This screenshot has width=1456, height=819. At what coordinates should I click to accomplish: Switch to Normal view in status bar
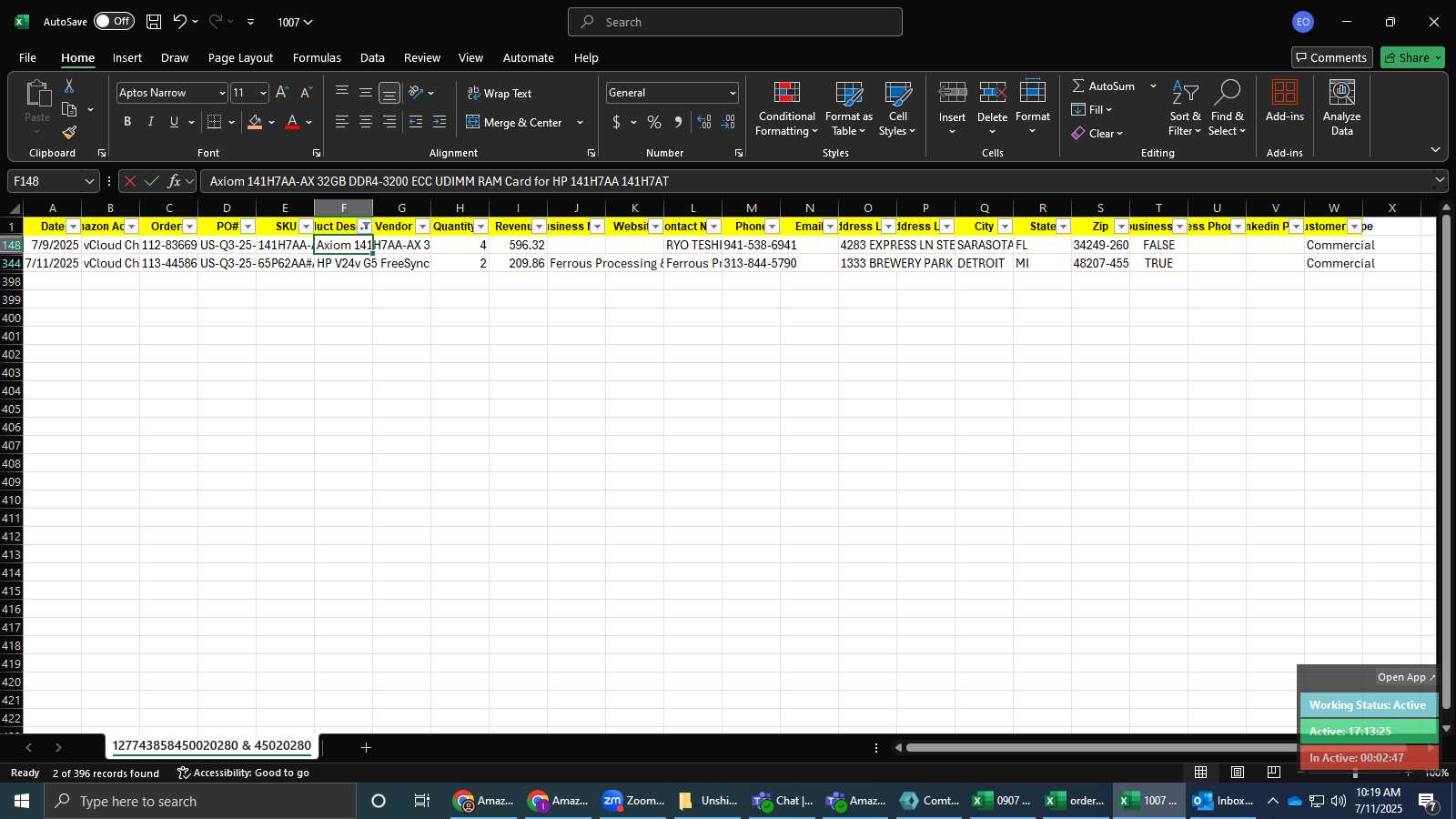(x=1201, y=773)
